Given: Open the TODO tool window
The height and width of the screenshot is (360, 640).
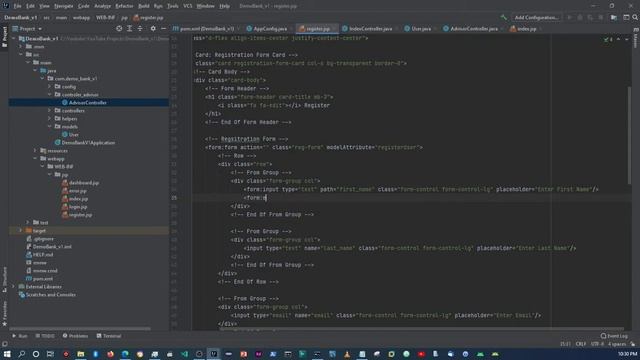Looking at the screenshot, I should click(45, 336).
